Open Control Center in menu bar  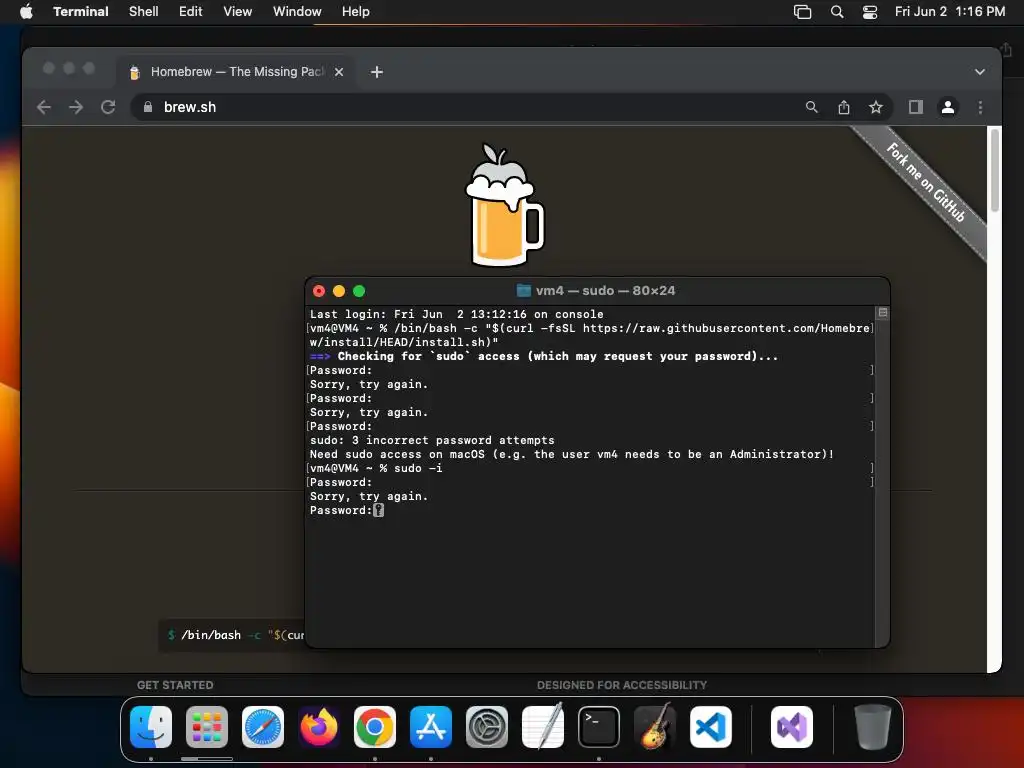click(x=870, y=12)
